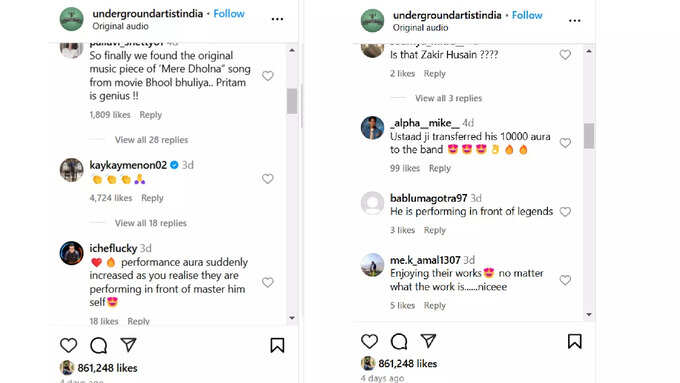Like the 'Mere Dholna' comment heart

(268, 76)
